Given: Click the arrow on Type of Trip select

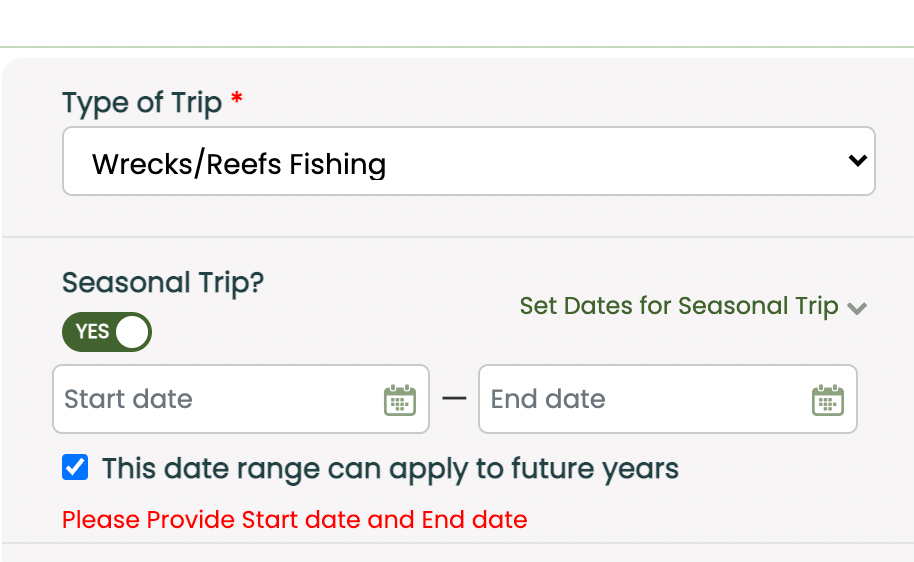Looking at the screenshot, I should click(856, 161).
